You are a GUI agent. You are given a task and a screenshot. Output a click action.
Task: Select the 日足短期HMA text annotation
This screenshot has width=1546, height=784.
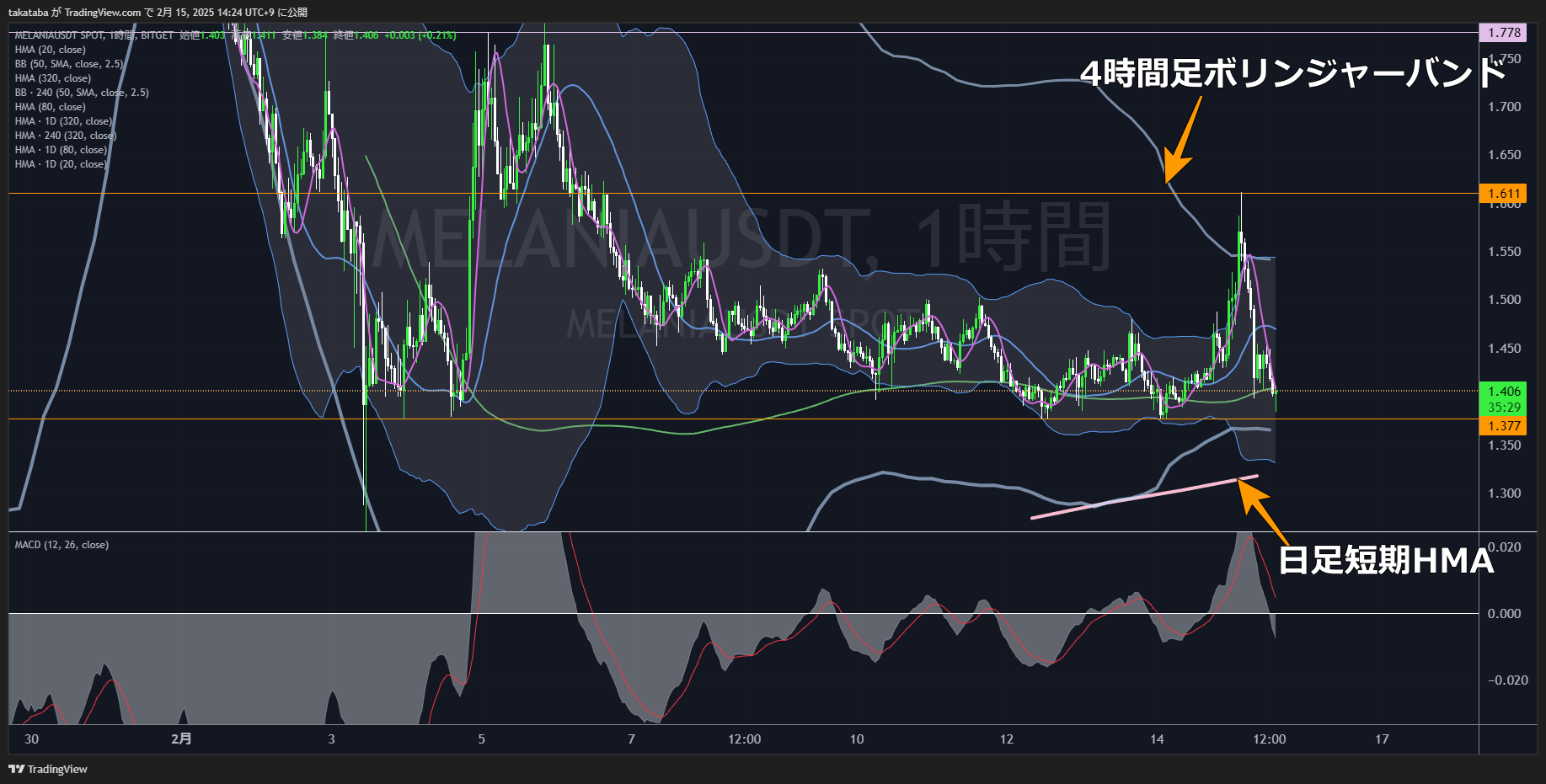[x=1386, y=561]
